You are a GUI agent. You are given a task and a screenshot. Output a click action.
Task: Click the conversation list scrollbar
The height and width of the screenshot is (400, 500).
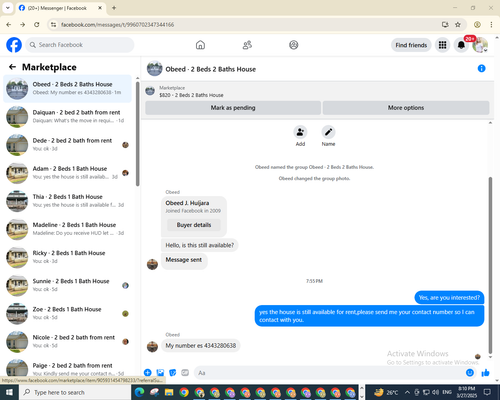coord(137,133)
